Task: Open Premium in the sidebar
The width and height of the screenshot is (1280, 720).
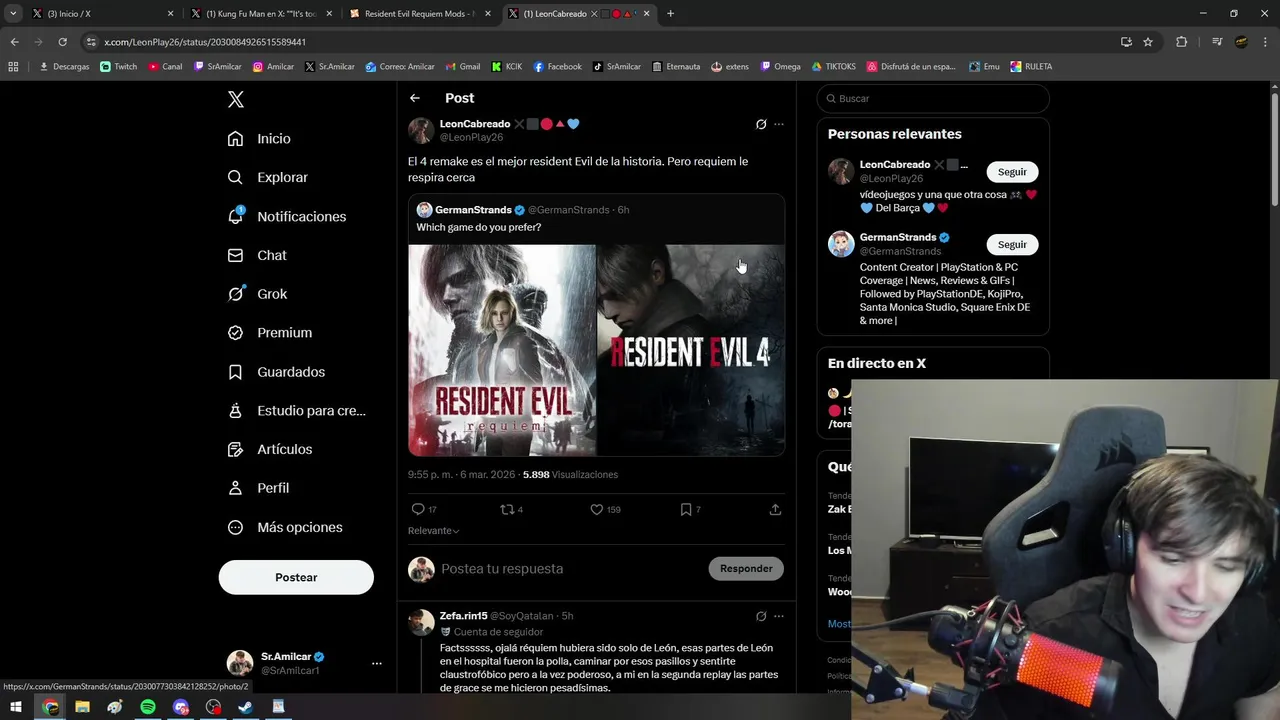Action: [270, 333]
